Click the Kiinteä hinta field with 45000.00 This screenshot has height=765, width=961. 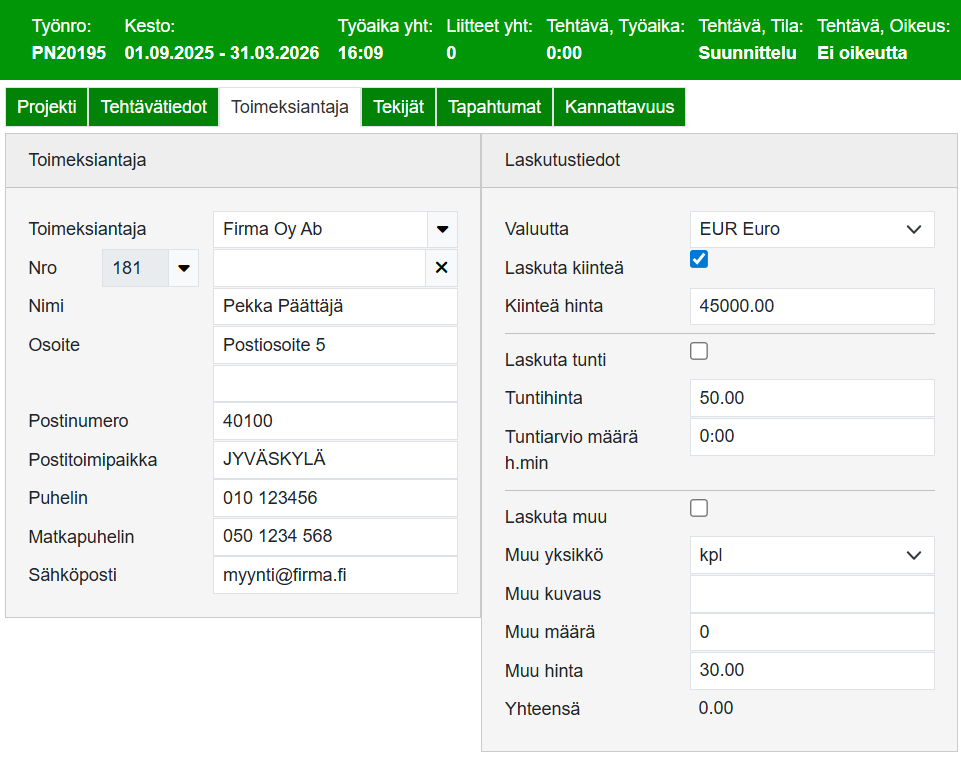click(x=811, y=306)
